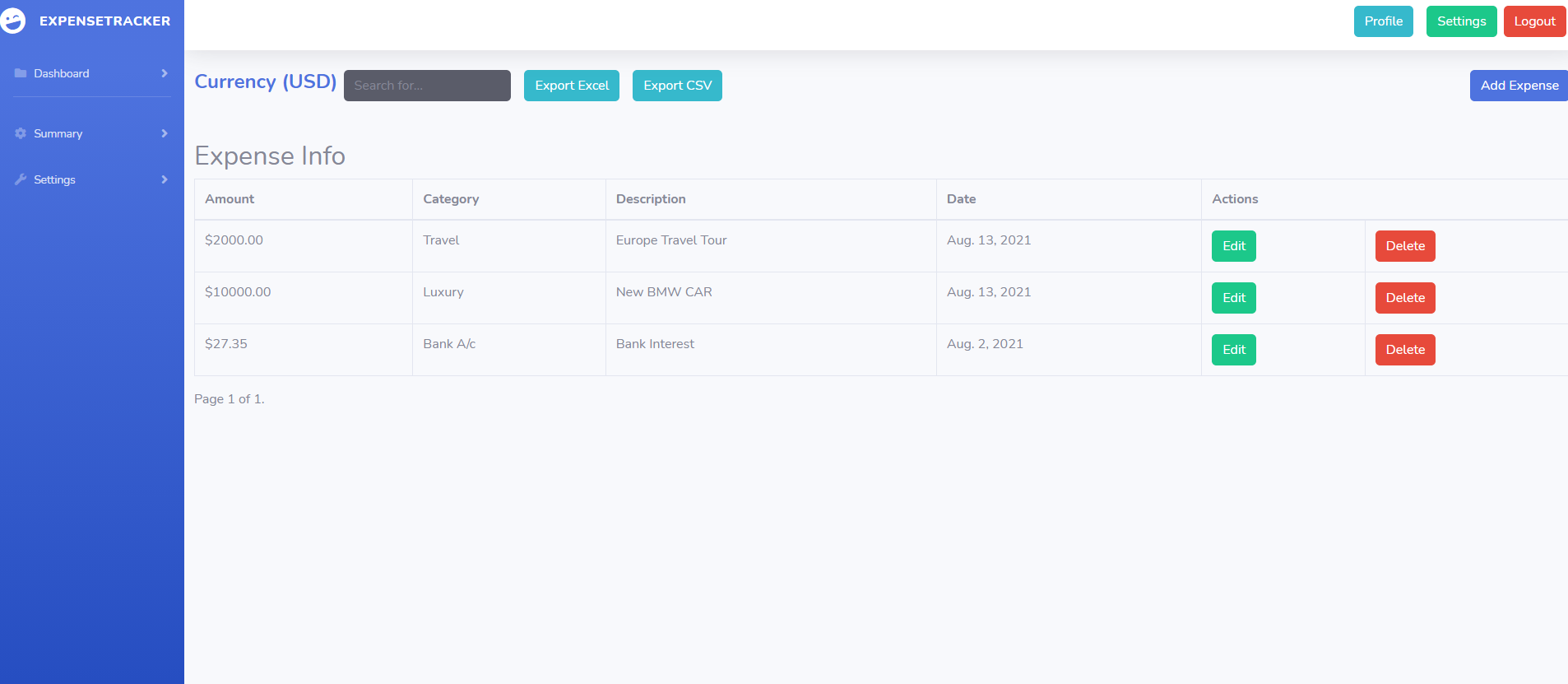This screenshot has width=1568, height=684.
Task: Focus the 'Search for...' input field
Action: pyautogui.click(x=427, y=86)
